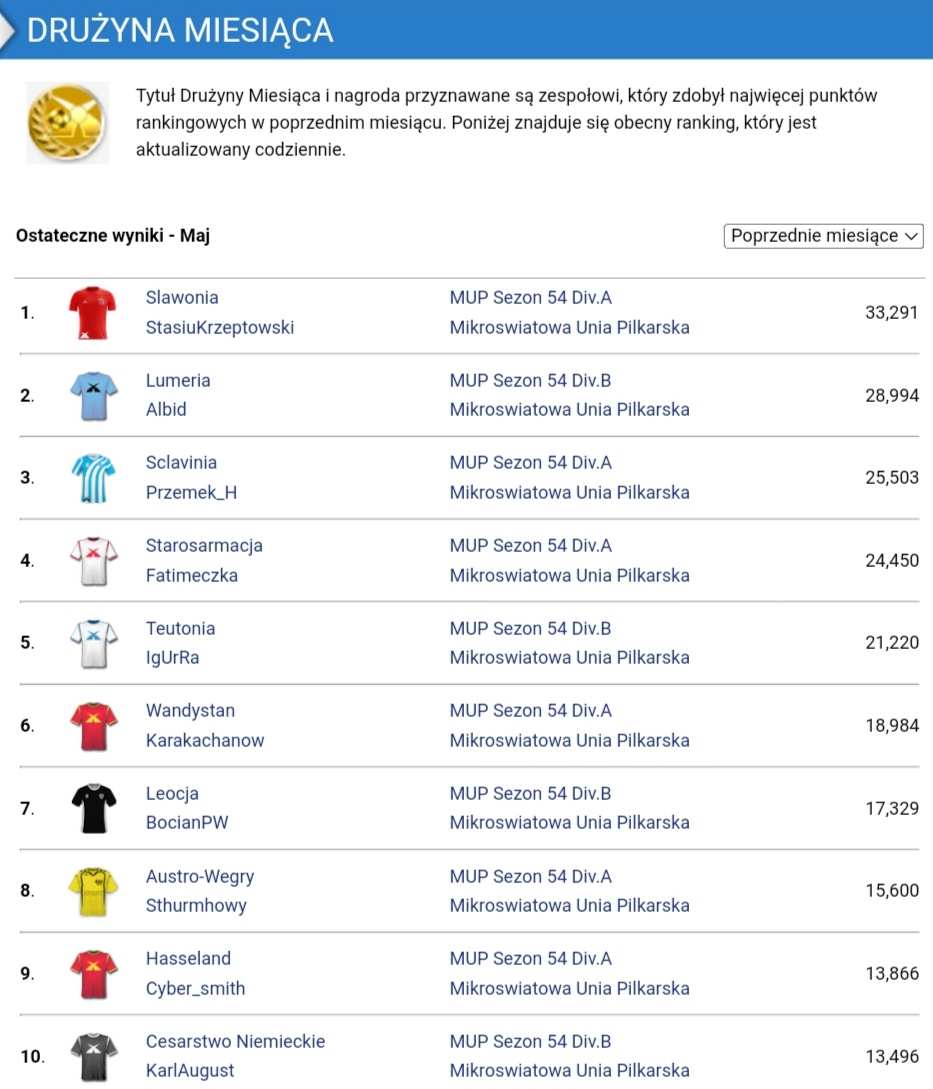Click Starosarmacja's white jersey icon
The height and width of the screenshot is (1089, 933).
click(x=93, y=561)
